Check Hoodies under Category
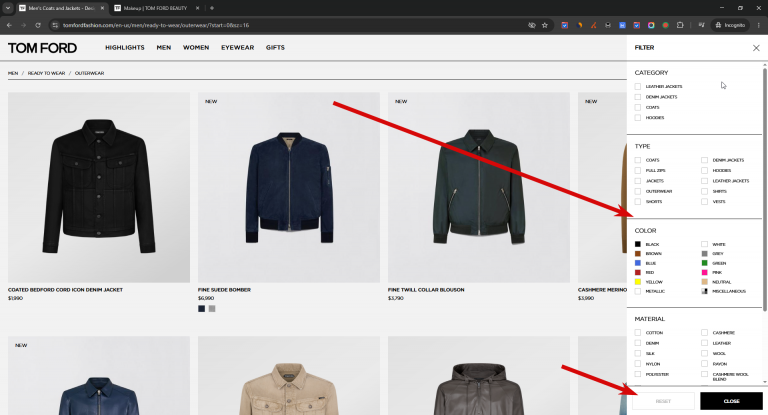The image size is (768, 415). (638, 118)
